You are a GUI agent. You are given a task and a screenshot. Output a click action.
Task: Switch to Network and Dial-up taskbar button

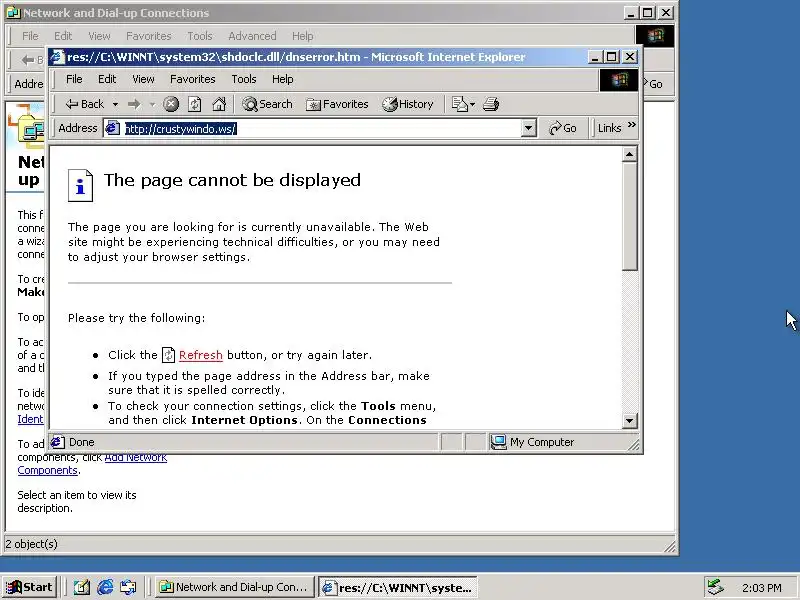(x=235, y=587)
